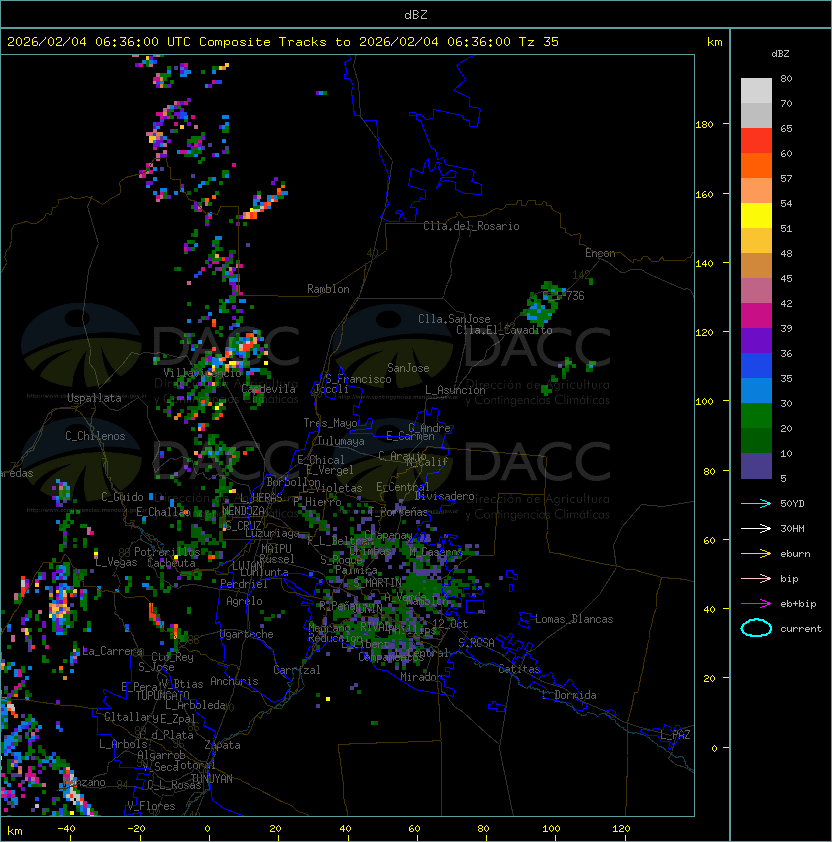
Task: Click the '50YD' legend label
Action: coord(792,503)
